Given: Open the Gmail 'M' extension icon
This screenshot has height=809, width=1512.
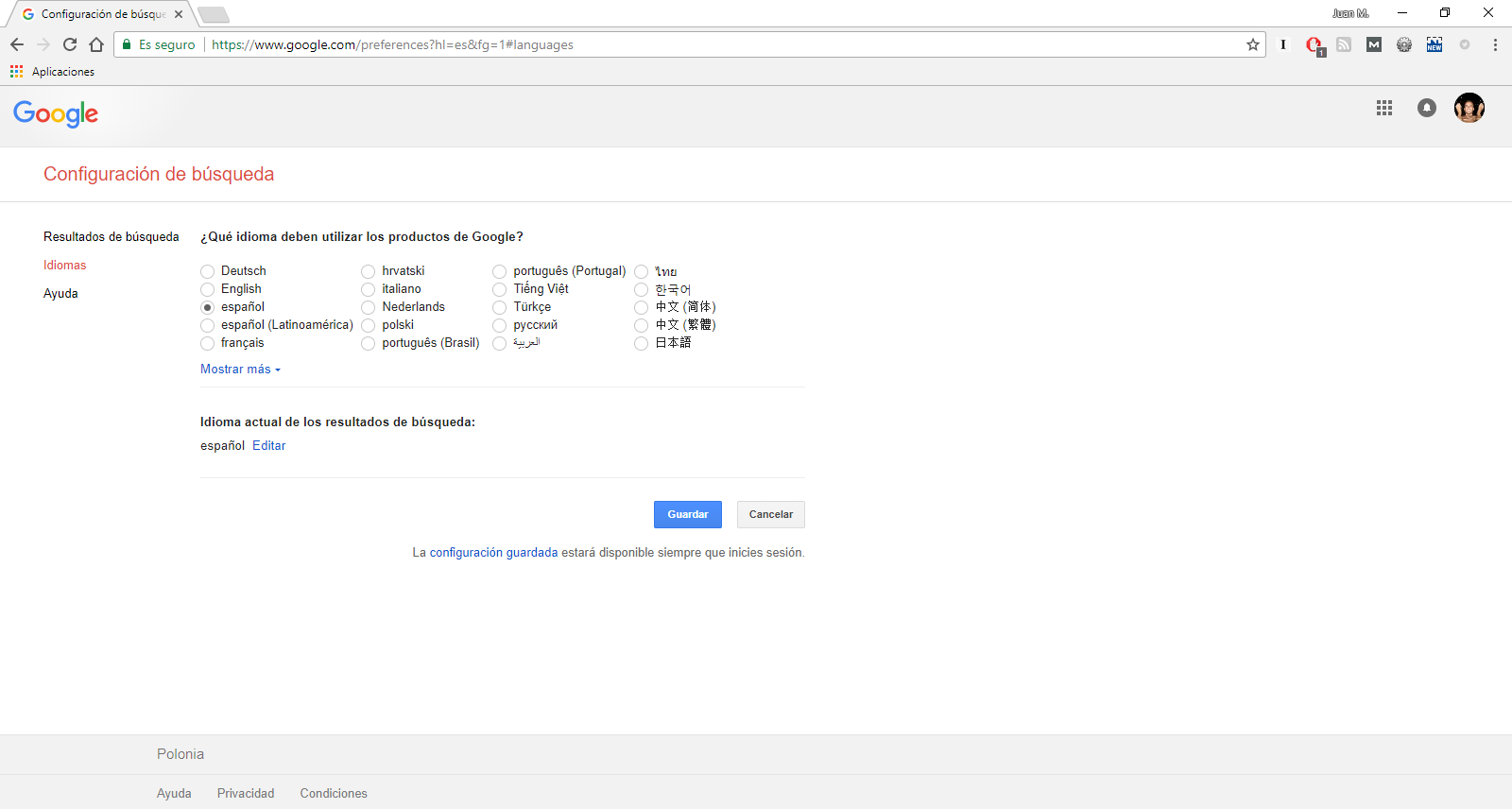Looking at the screenshot, I should (x=1374, y=44).
